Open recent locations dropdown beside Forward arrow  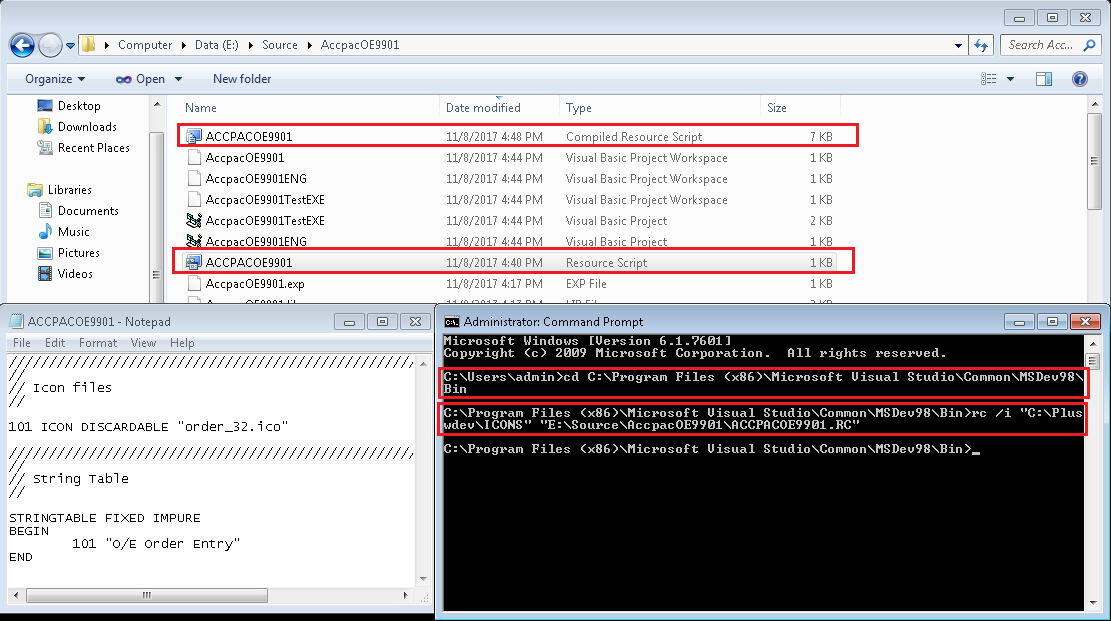click(x=70, y=46)
